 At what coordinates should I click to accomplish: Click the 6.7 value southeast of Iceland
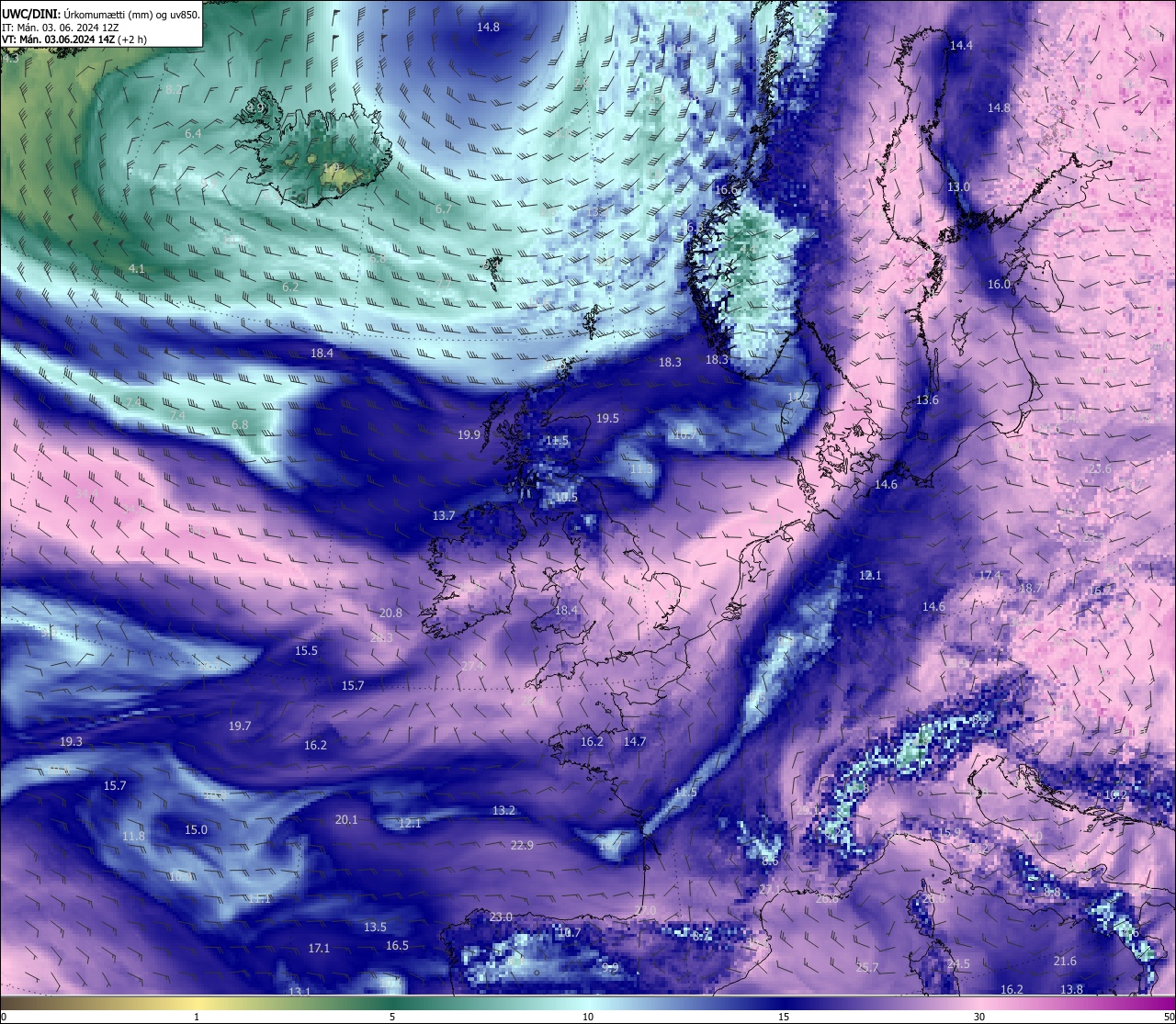pos(444,208)
